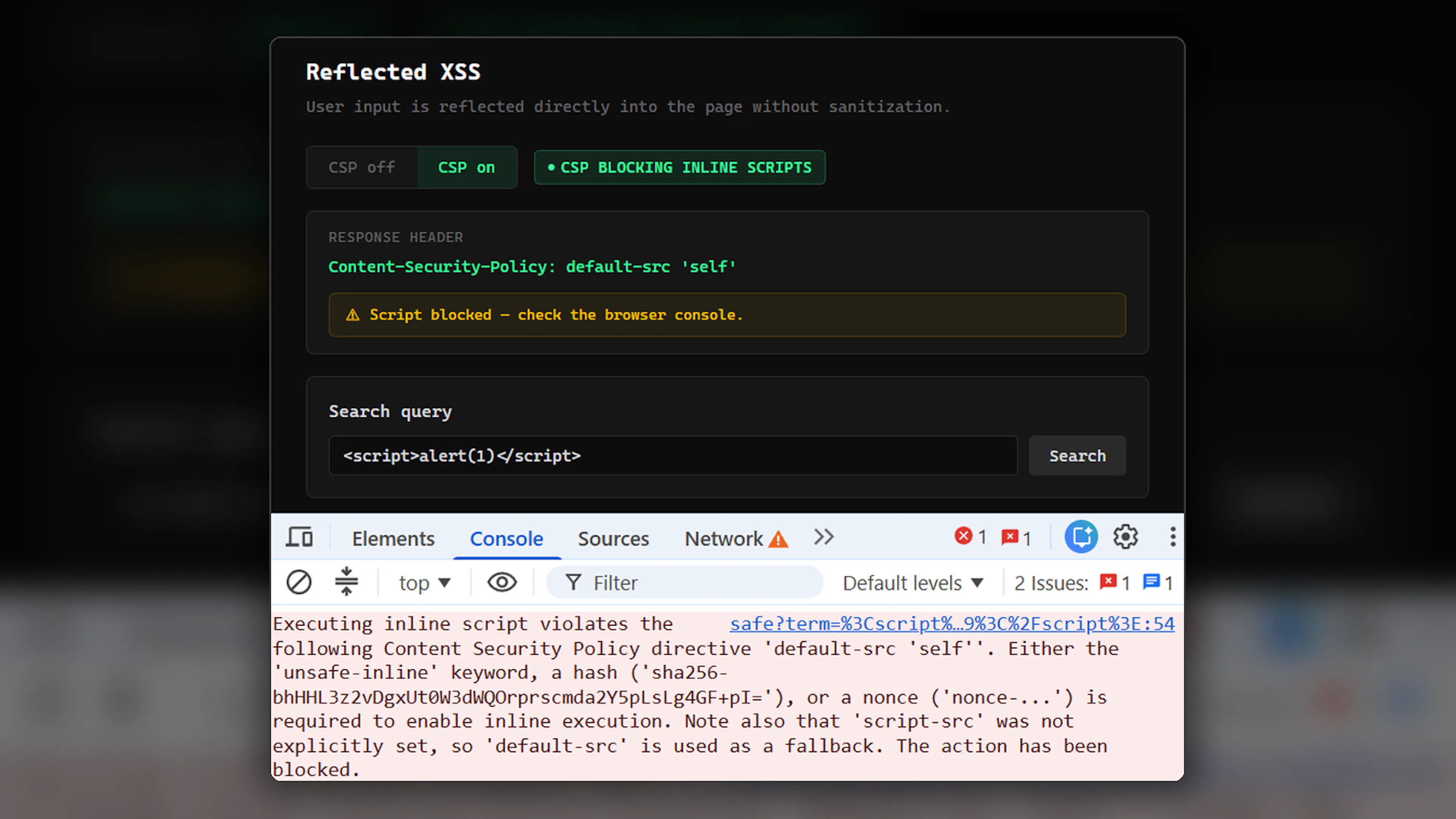This screenshot has height=819, width=1456.
Task: Open the DevTools three-dot menu
Action: pos(1173,537)
